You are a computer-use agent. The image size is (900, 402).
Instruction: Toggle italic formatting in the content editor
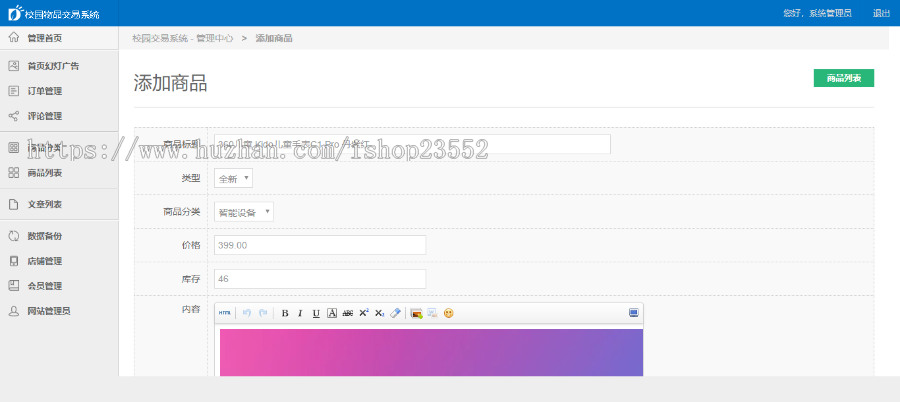(x=300, y=313)
